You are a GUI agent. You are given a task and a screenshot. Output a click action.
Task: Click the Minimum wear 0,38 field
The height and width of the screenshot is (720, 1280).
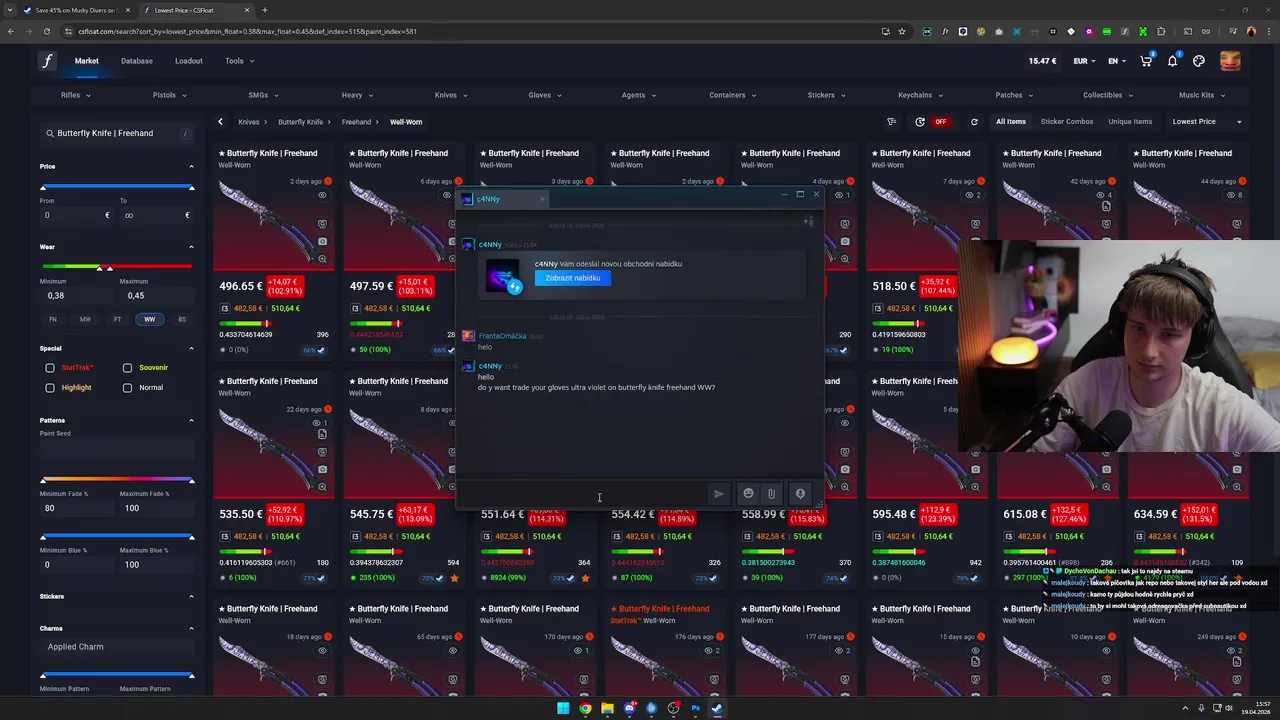[x=75, y=296]
